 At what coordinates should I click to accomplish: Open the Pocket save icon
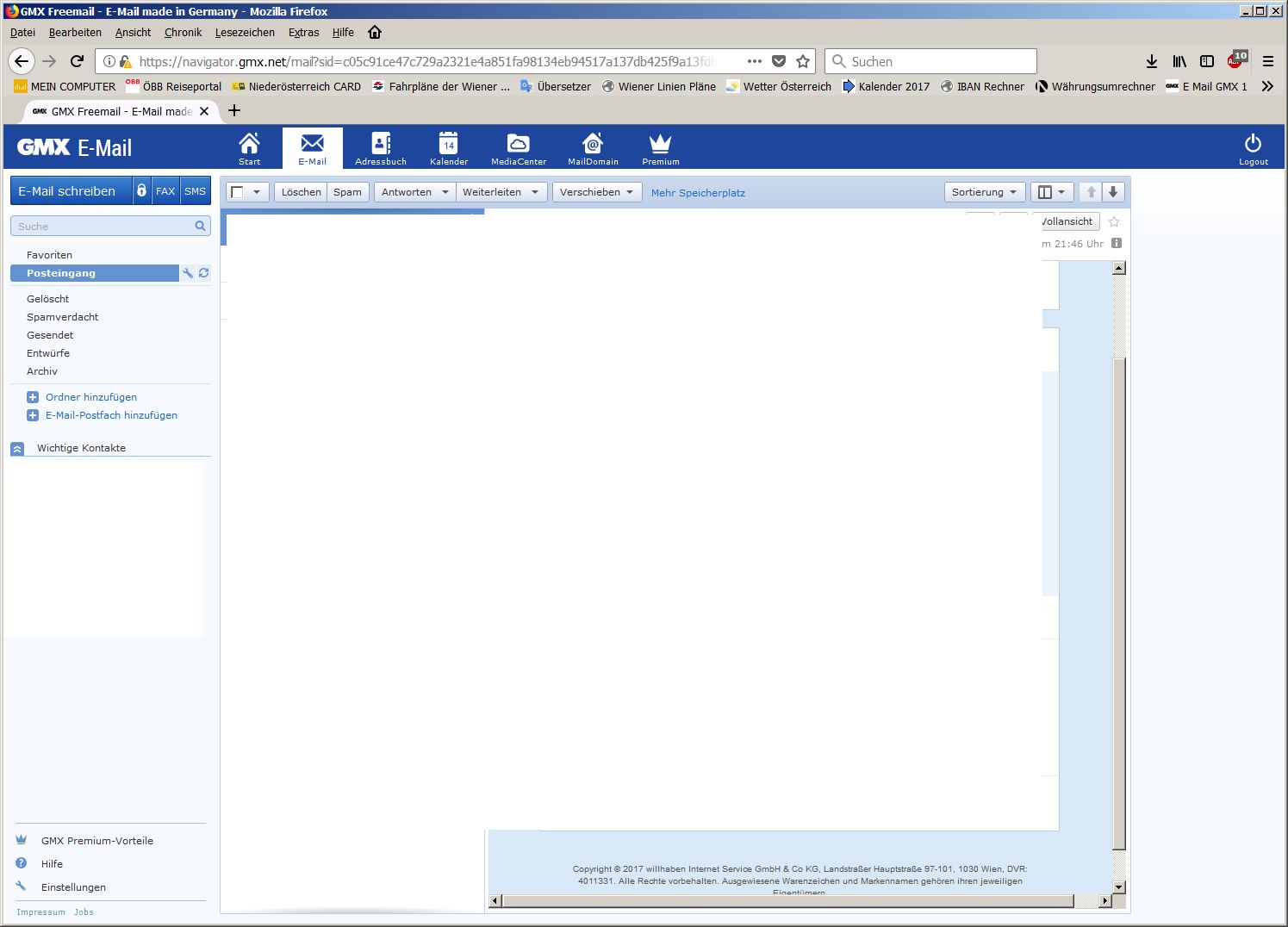(779, 61)
